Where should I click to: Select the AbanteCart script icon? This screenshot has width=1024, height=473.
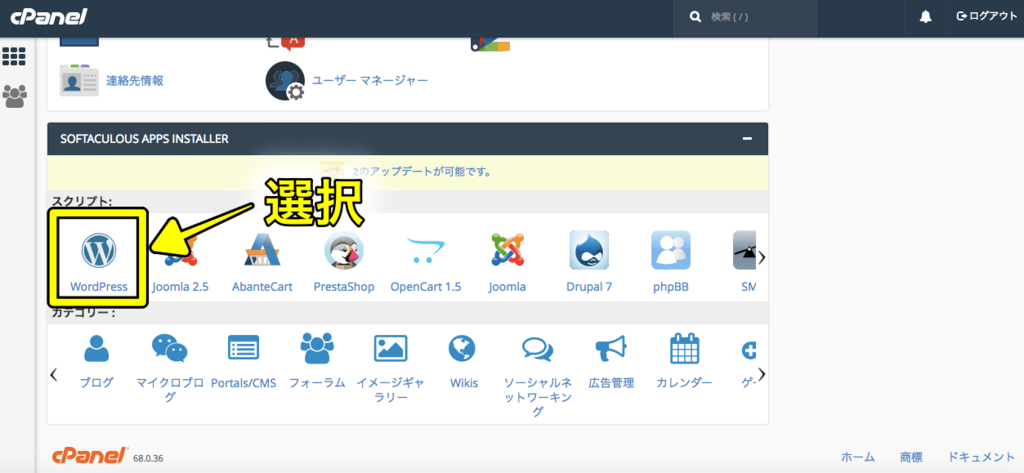(262, 250)
